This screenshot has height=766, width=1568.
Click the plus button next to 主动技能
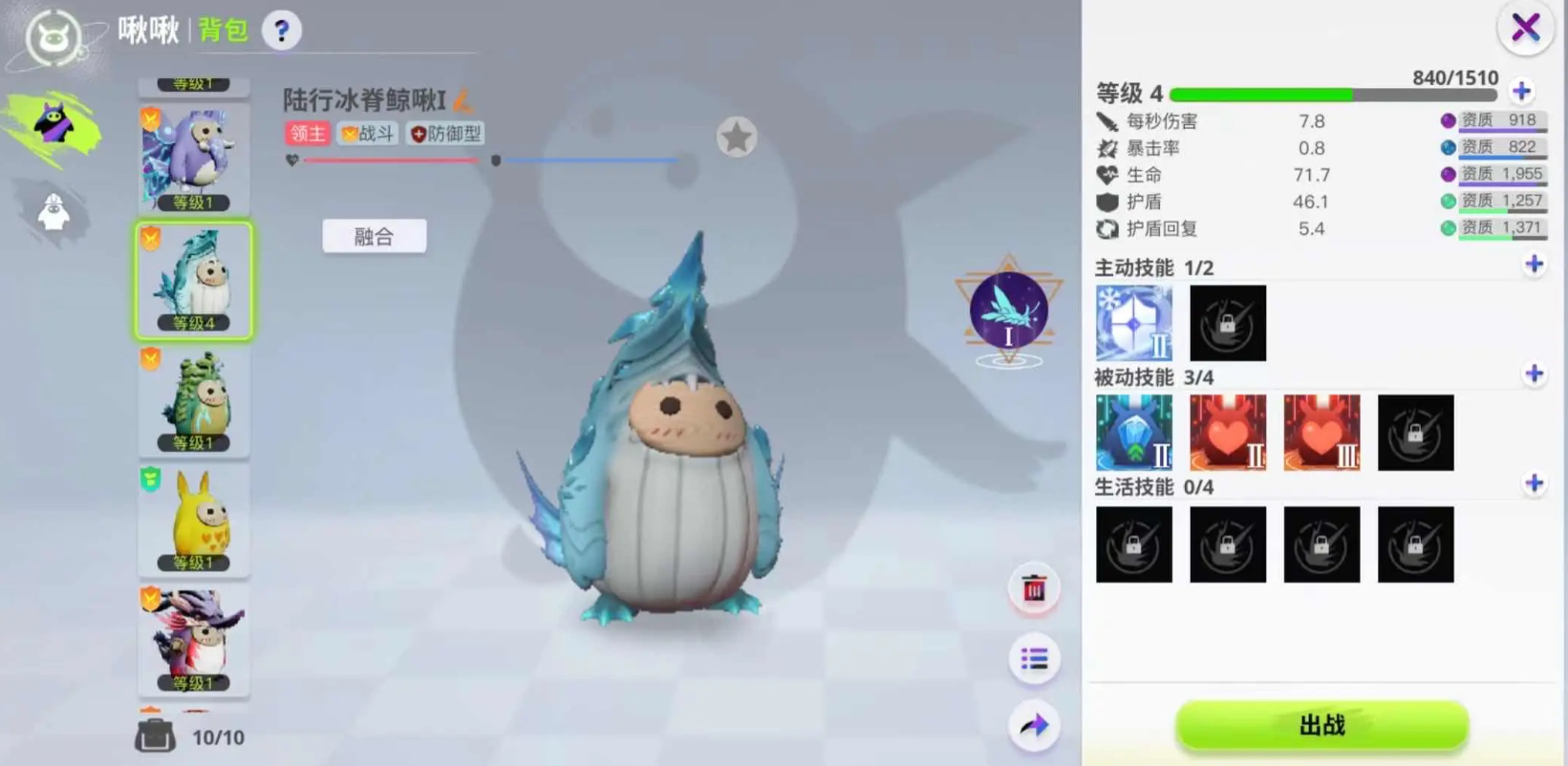[x=1534, y=265]
